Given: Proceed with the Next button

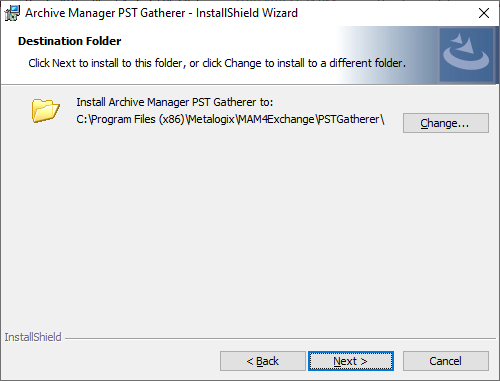Looking at the screenshot, I should click(351, 361).
